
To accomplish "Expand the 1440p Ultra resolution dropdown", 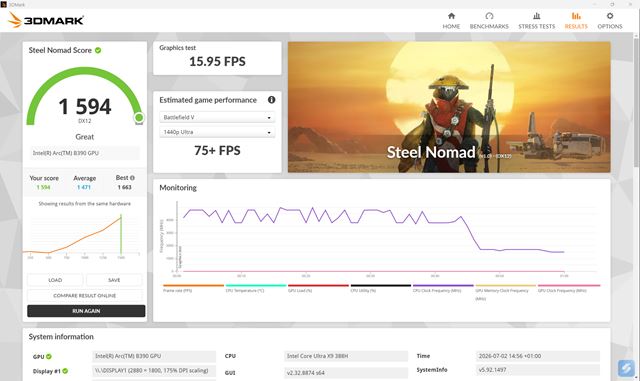I will tap(217, 132).
